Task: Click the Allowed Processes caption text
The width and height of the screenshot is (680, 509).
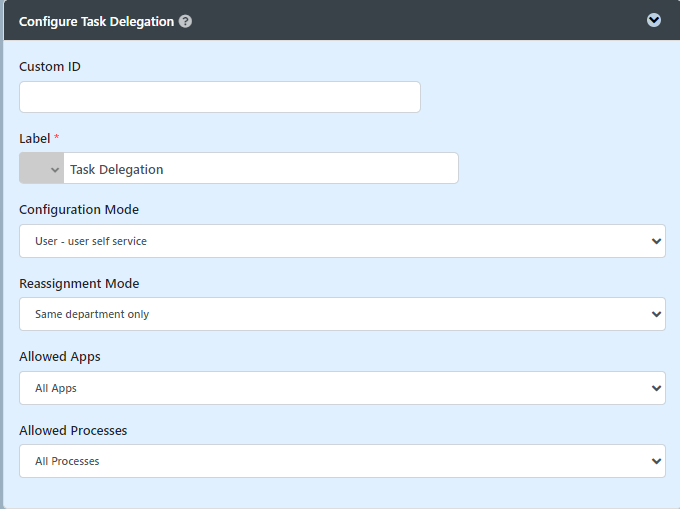Action: click(73, 431)
